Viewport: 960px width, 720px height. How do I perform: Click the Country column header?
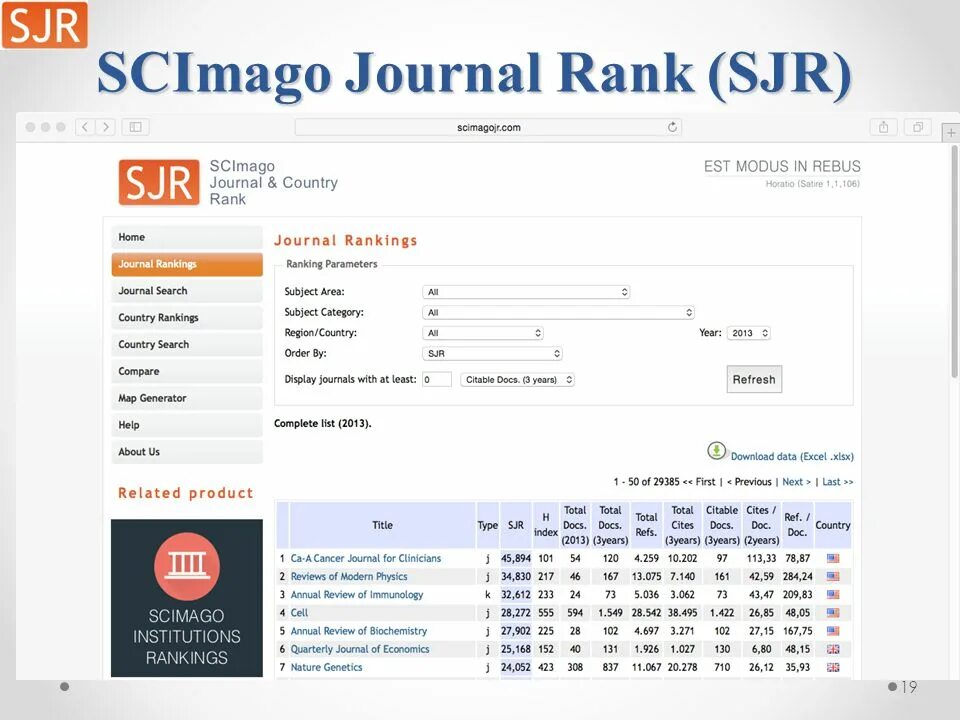tap(833, 525)
